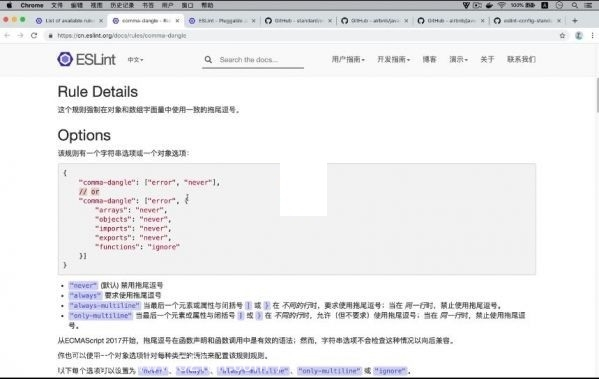
Task: Click the address bar URL
Action: click(121, 36)
